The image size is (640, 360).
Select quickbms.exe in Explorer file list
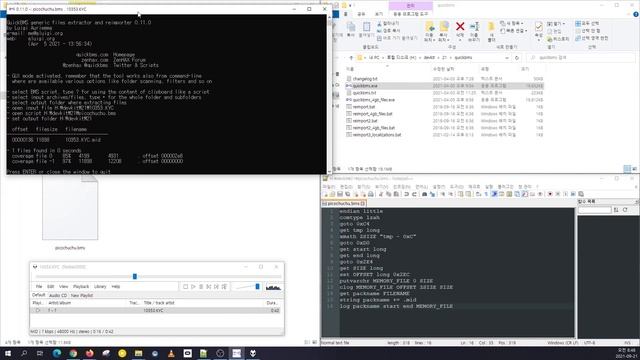click(x=365, y=86)
